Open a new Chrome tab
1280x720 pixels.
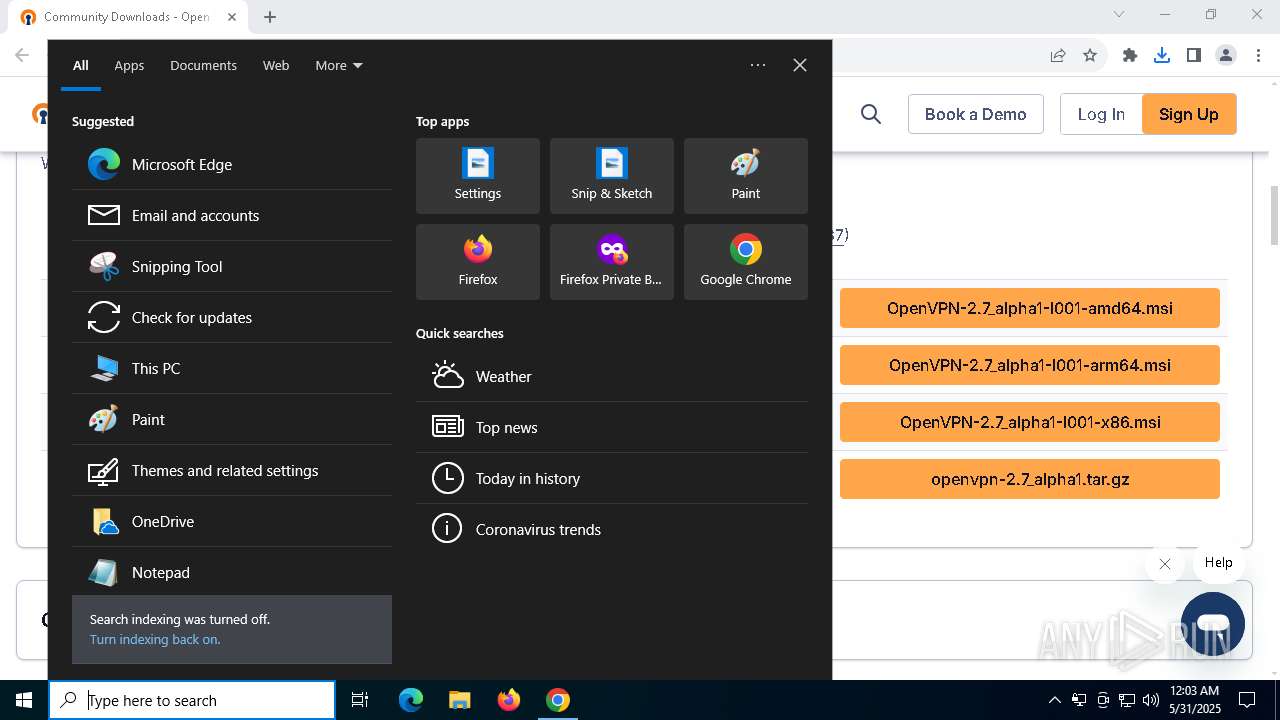pyautogui.click(x=270, y=17)
